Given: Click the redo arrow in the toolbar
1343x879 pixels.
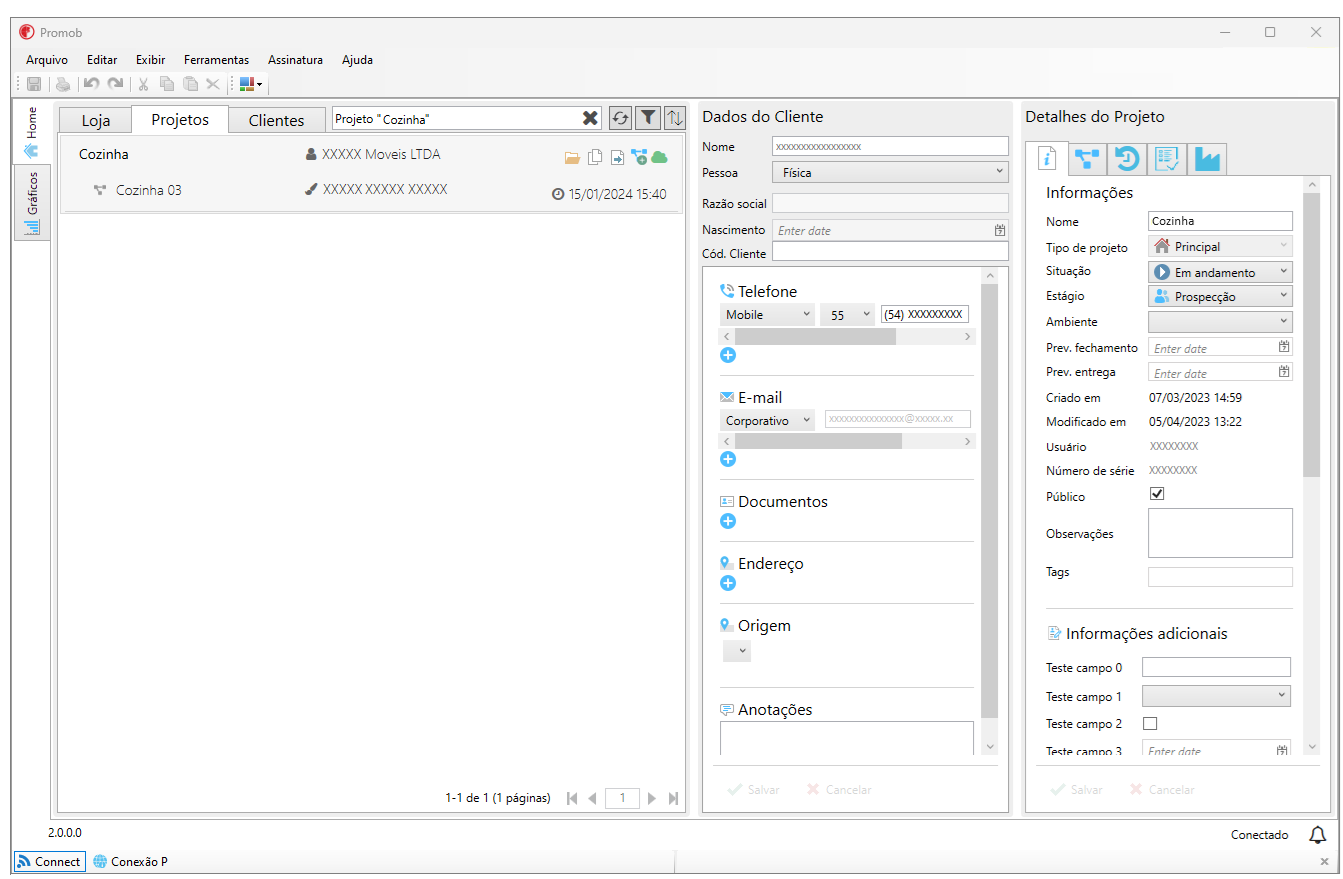Looking at the screenshot, I should 115,85.
